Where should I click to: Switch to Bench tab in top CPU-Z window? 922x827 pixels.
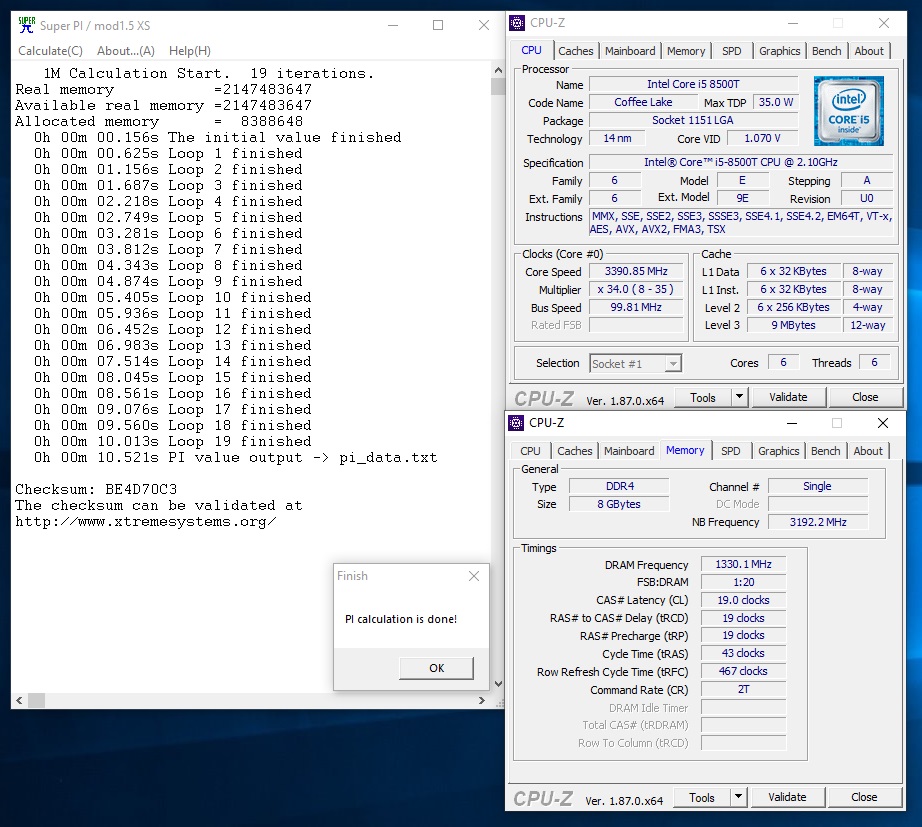[x=826, y=51]
